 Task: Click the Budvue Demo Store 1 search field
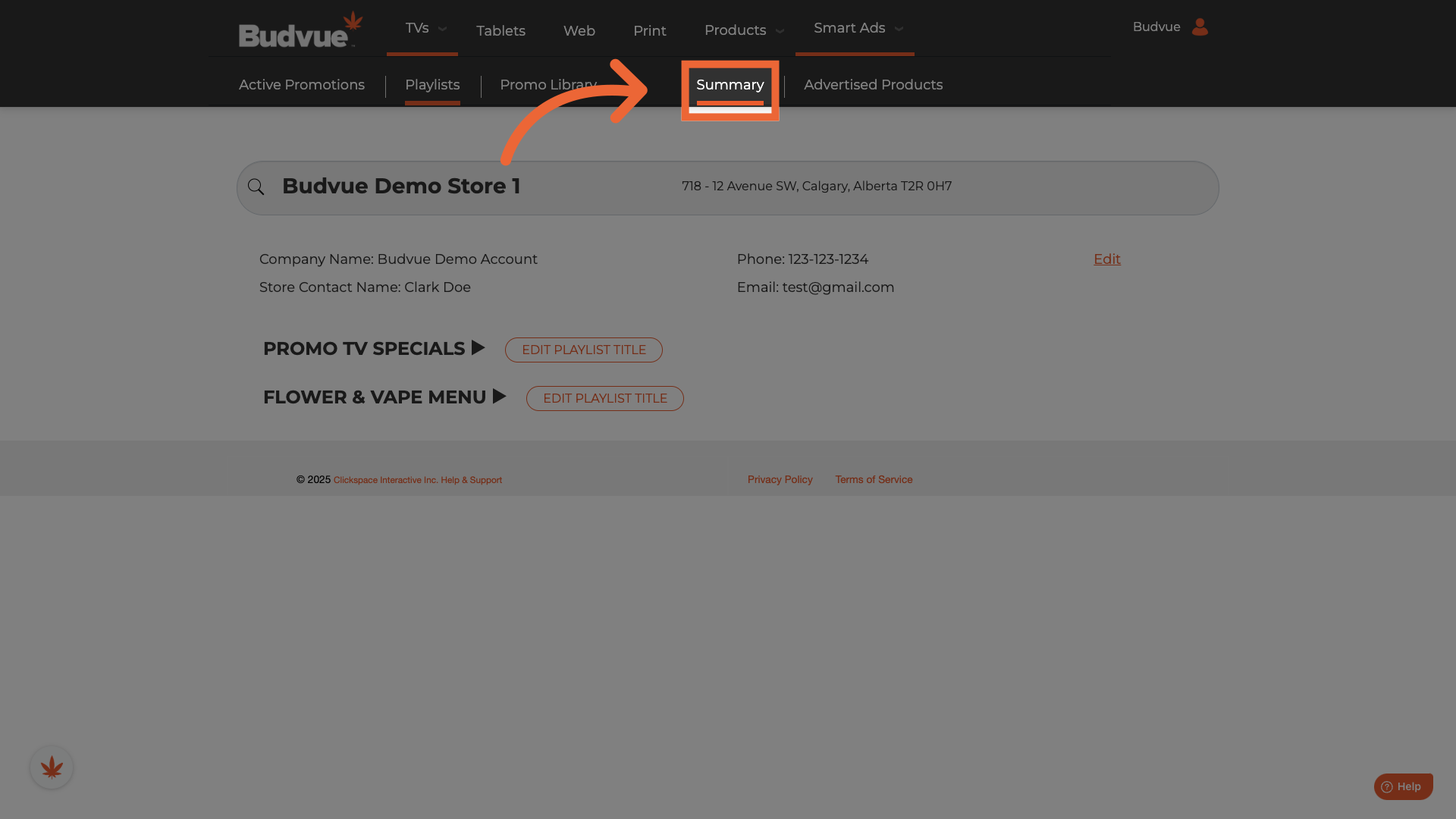(401, 187)
